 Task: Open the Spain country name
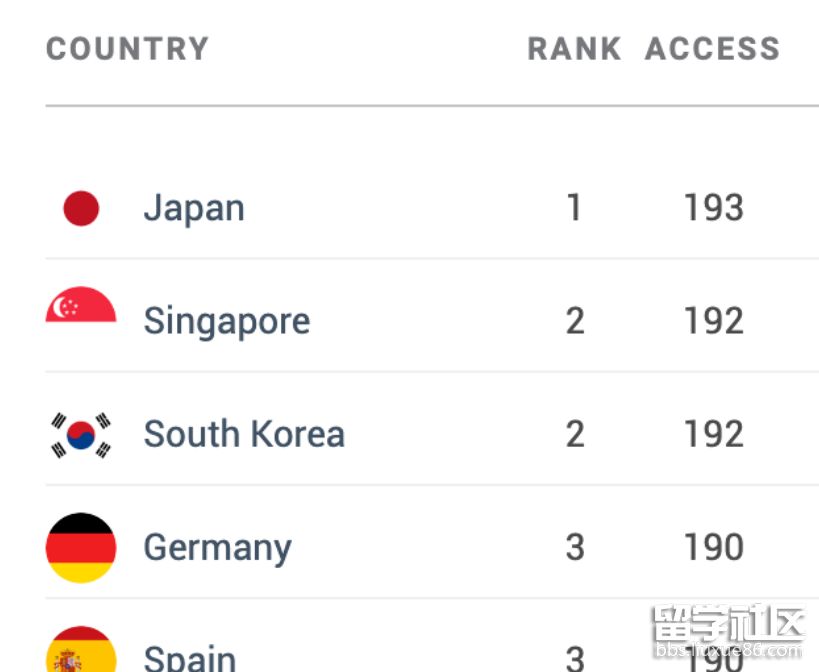[190, 658]
